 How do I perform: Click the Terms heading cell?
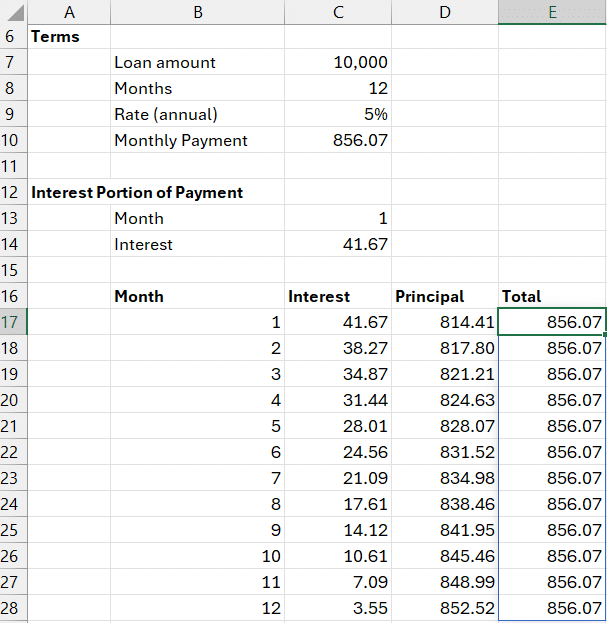click(x=56, y=36)
